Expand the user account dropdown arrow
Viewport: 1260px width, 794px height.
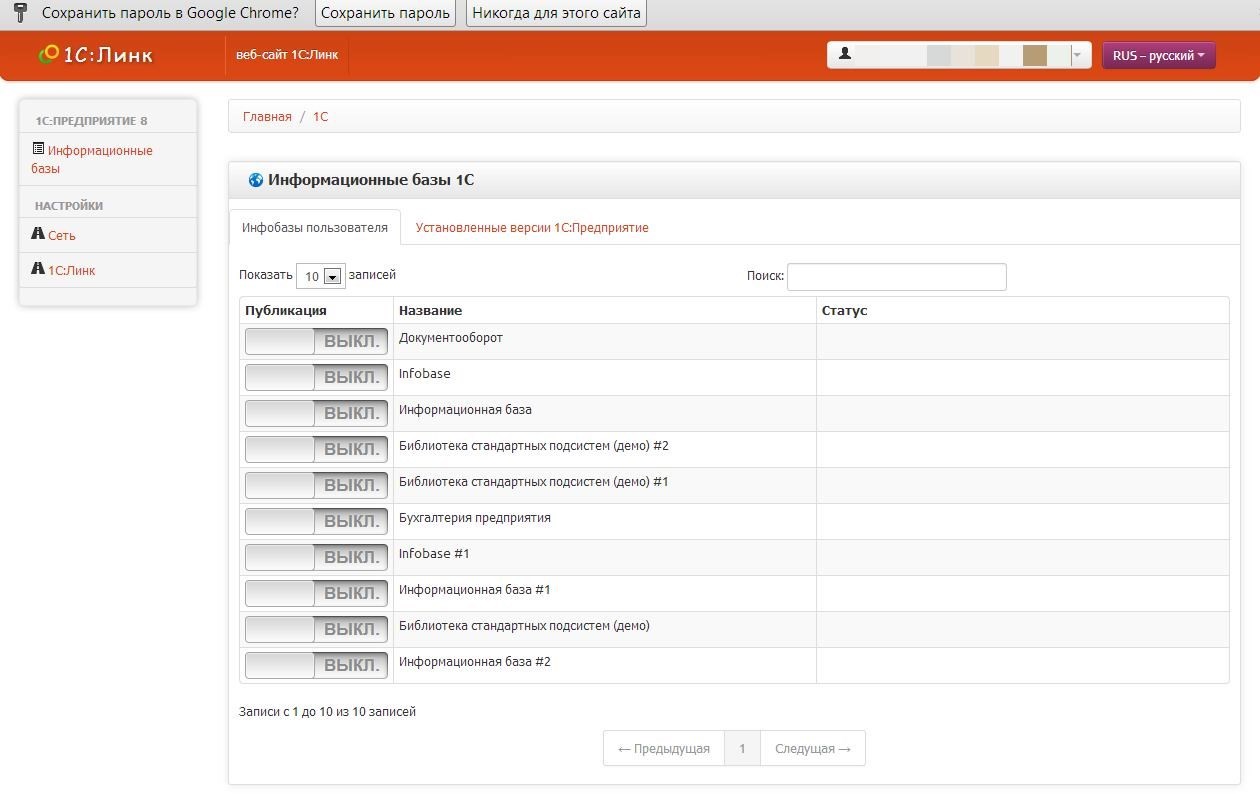tap(1078, 56)
